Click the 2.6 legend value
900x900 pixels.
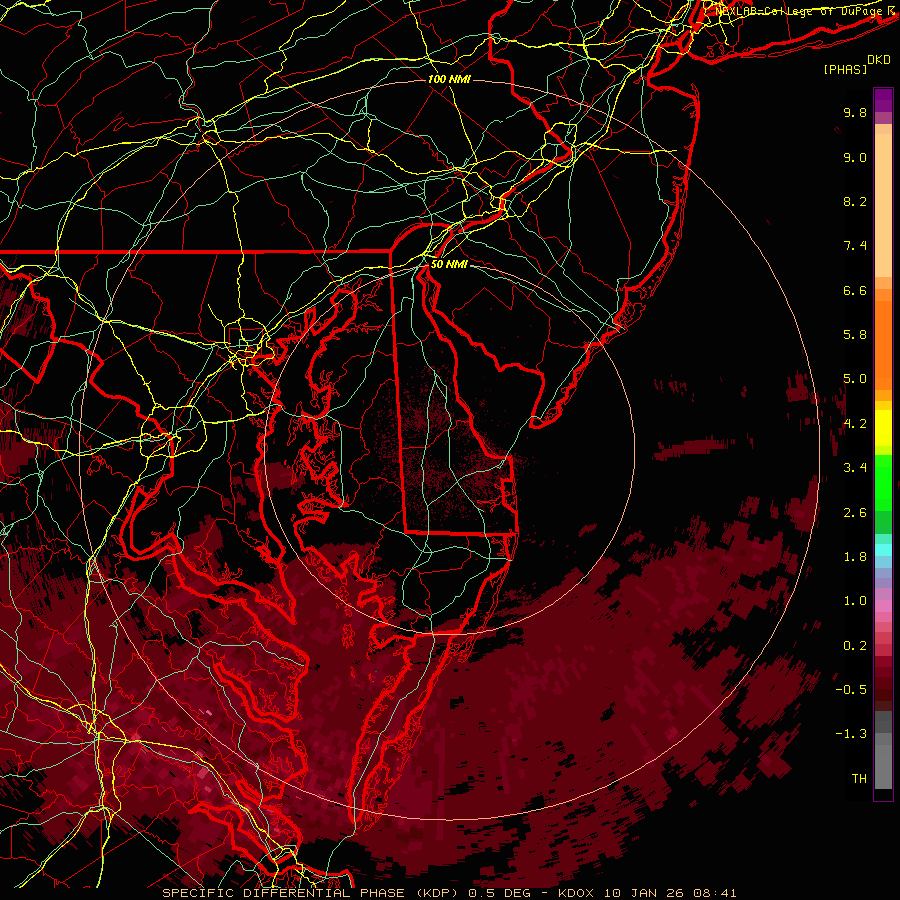pyautogui.click(x=855, y=513)
